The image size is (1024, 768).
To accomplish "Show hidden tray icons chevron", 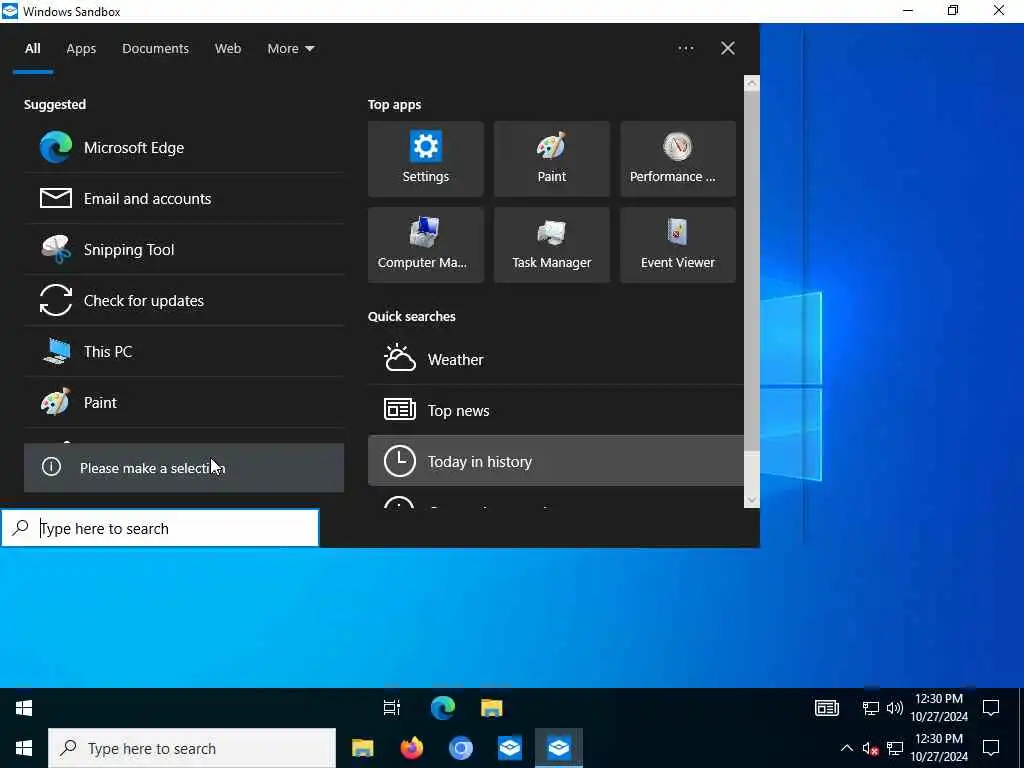I will point(846,748).
